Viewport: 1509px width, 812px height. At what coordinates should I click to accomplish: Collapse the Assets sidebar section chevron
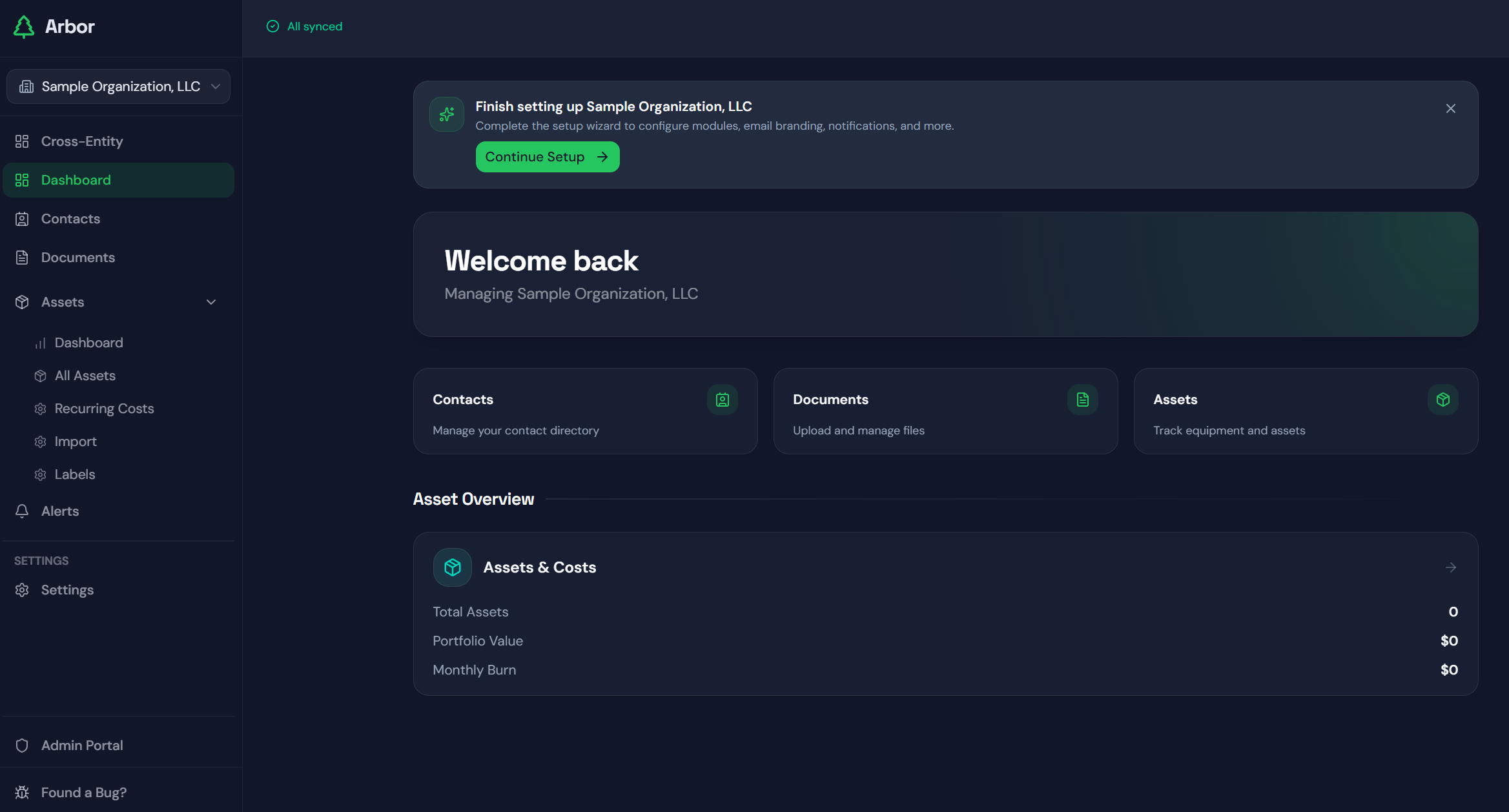[211, 302]
